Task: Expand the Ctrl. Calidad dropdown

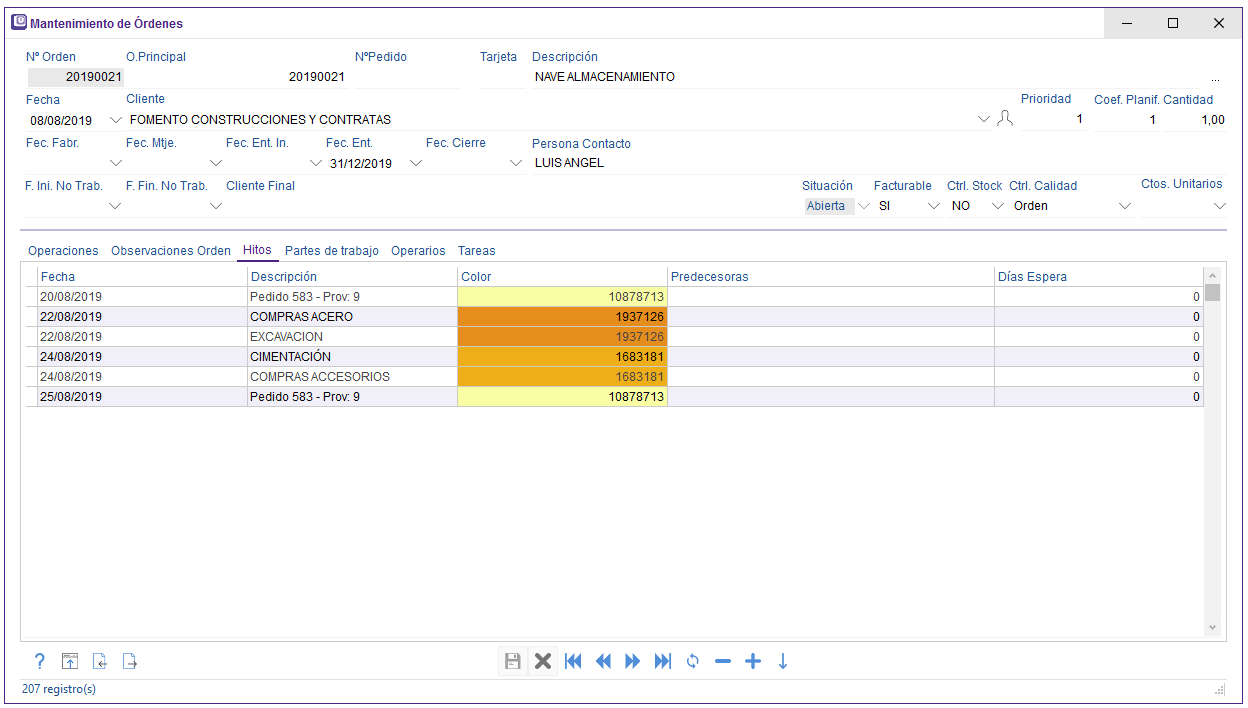Action: [x=1125, y=206]
